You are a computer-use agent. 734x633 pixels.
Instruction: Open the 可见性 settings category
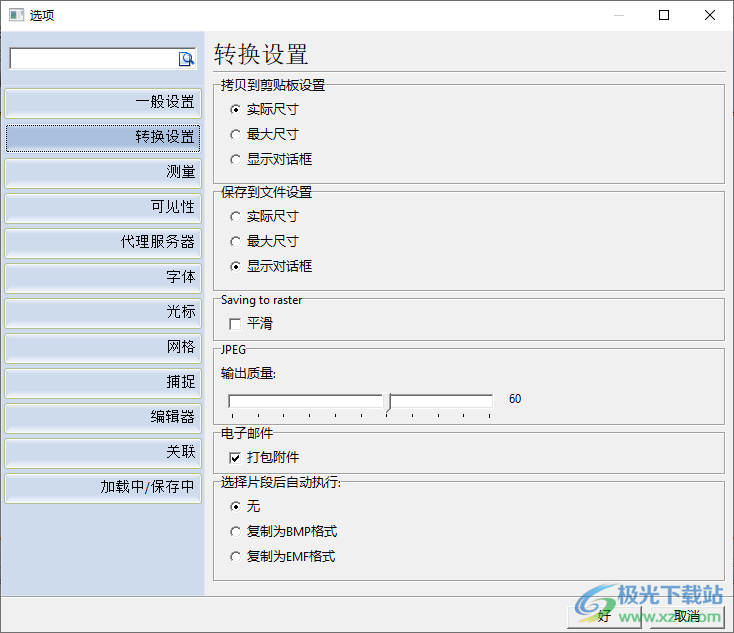103,207
